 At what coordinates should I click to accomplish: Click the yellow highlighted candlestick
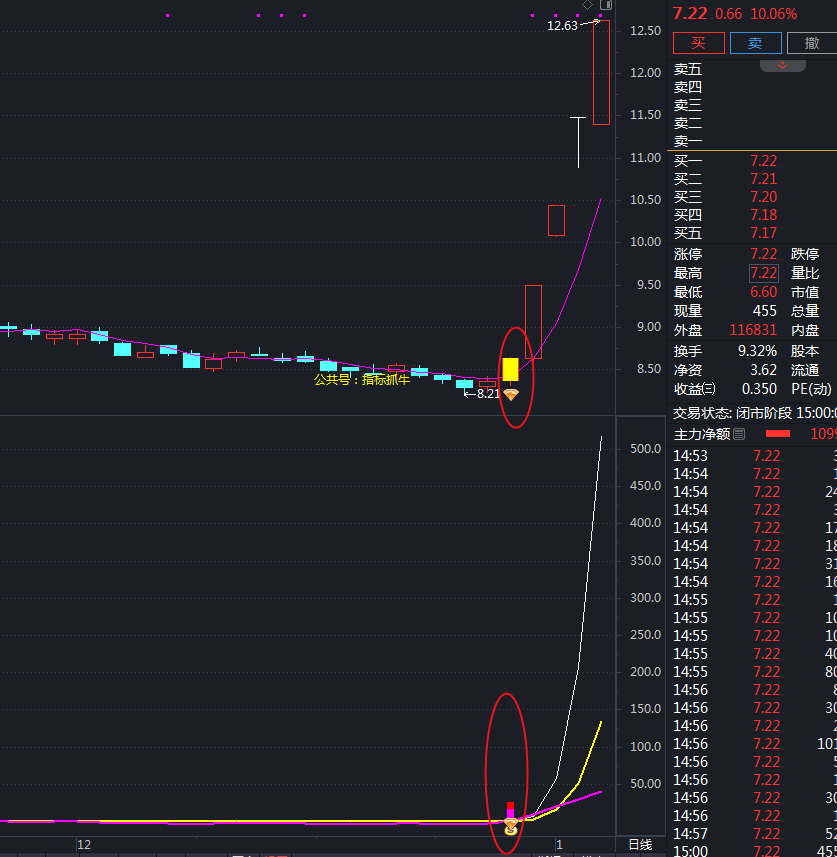511,370
